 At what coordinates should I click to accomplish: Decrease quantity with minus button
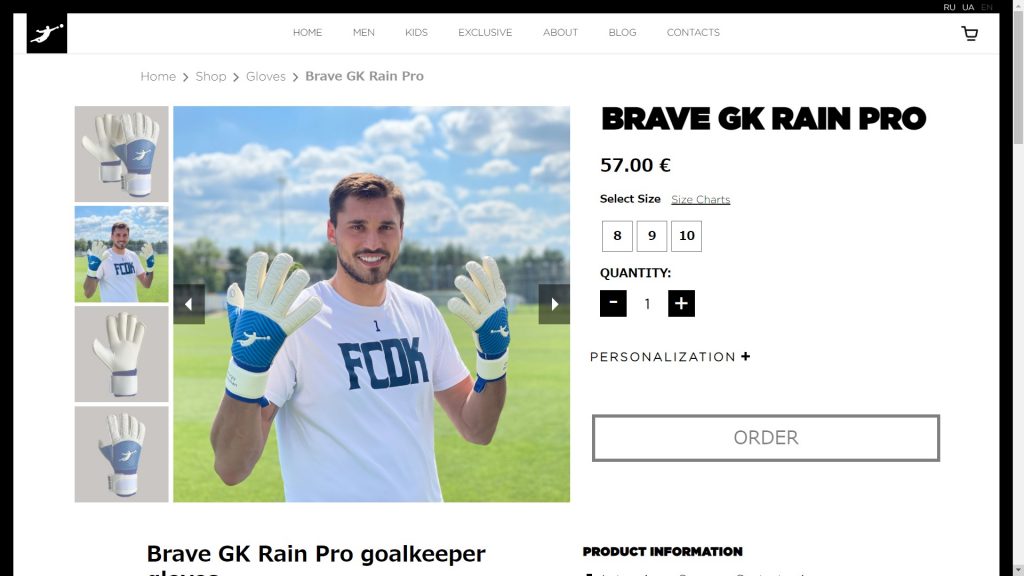coord(613,304)
